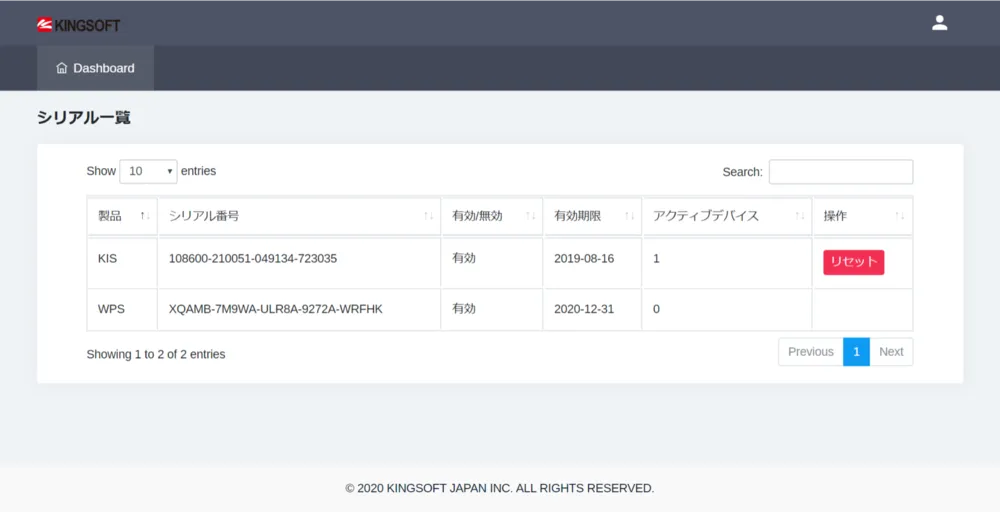
Task: Open the Show entries count dropdown
Action: [x=148, y=171]
